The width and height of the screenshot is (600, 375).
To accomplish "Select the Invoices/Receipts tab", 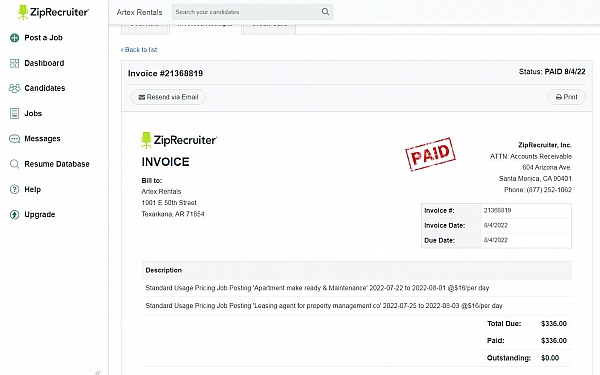I will point(205,28).
